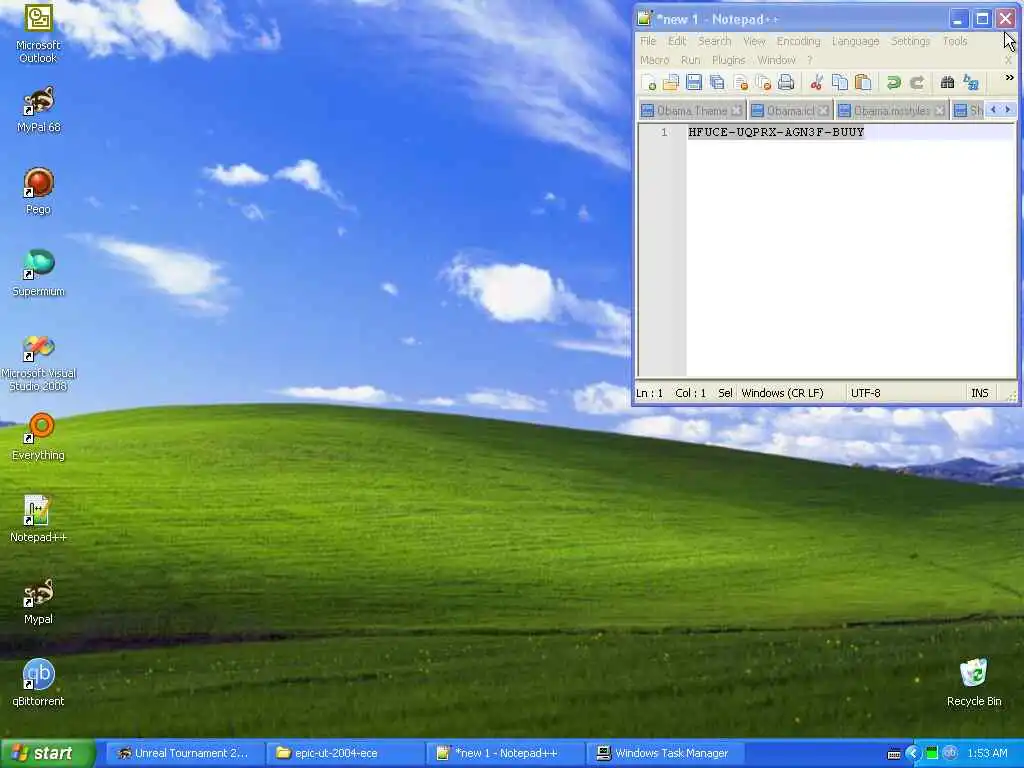
Task: Click the green Task Manager tray icon
Action: (932, 754)
